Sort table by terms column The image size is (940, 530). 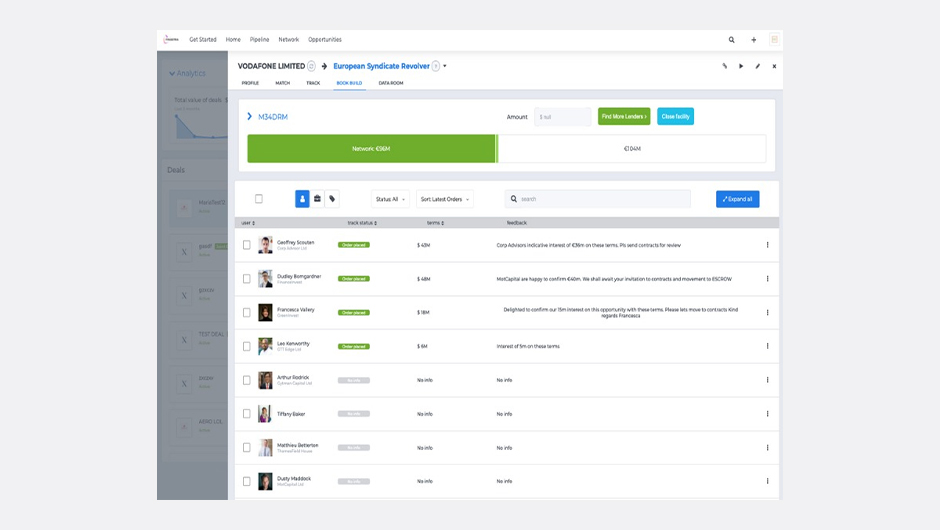click(435, 222)
